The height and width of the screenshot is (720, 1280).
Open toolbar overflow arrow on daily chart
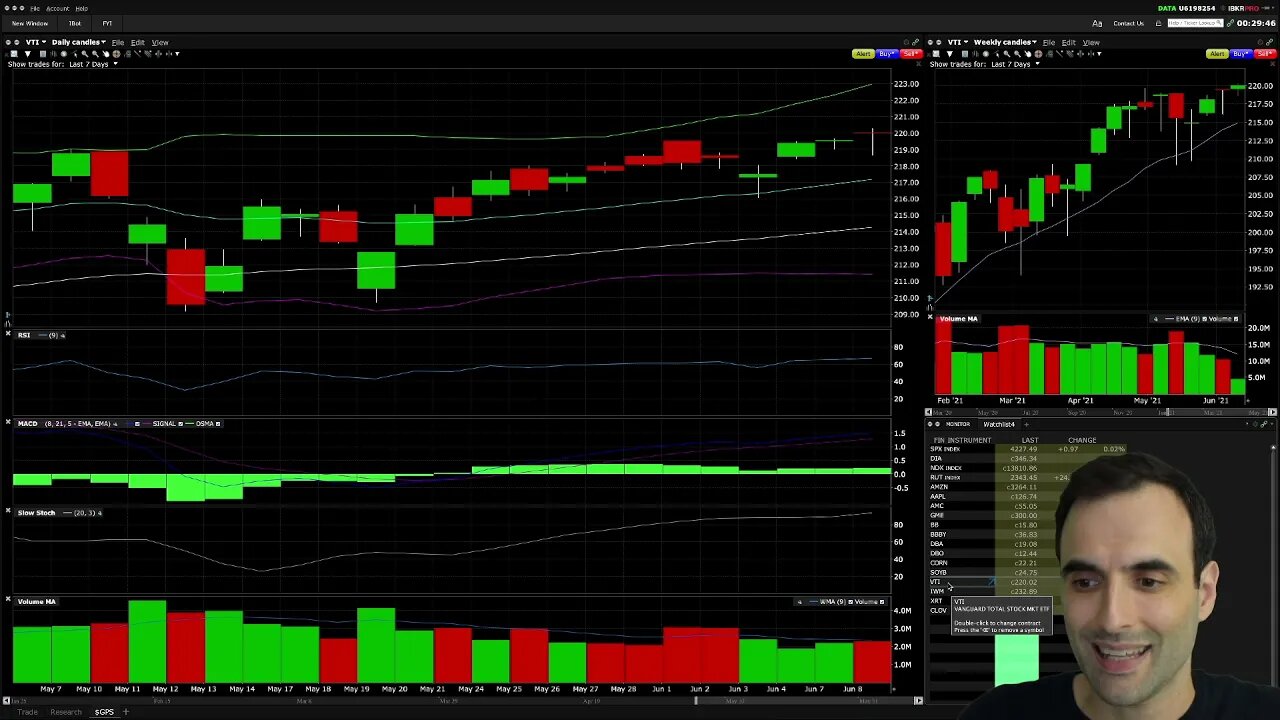coord(177,54)
